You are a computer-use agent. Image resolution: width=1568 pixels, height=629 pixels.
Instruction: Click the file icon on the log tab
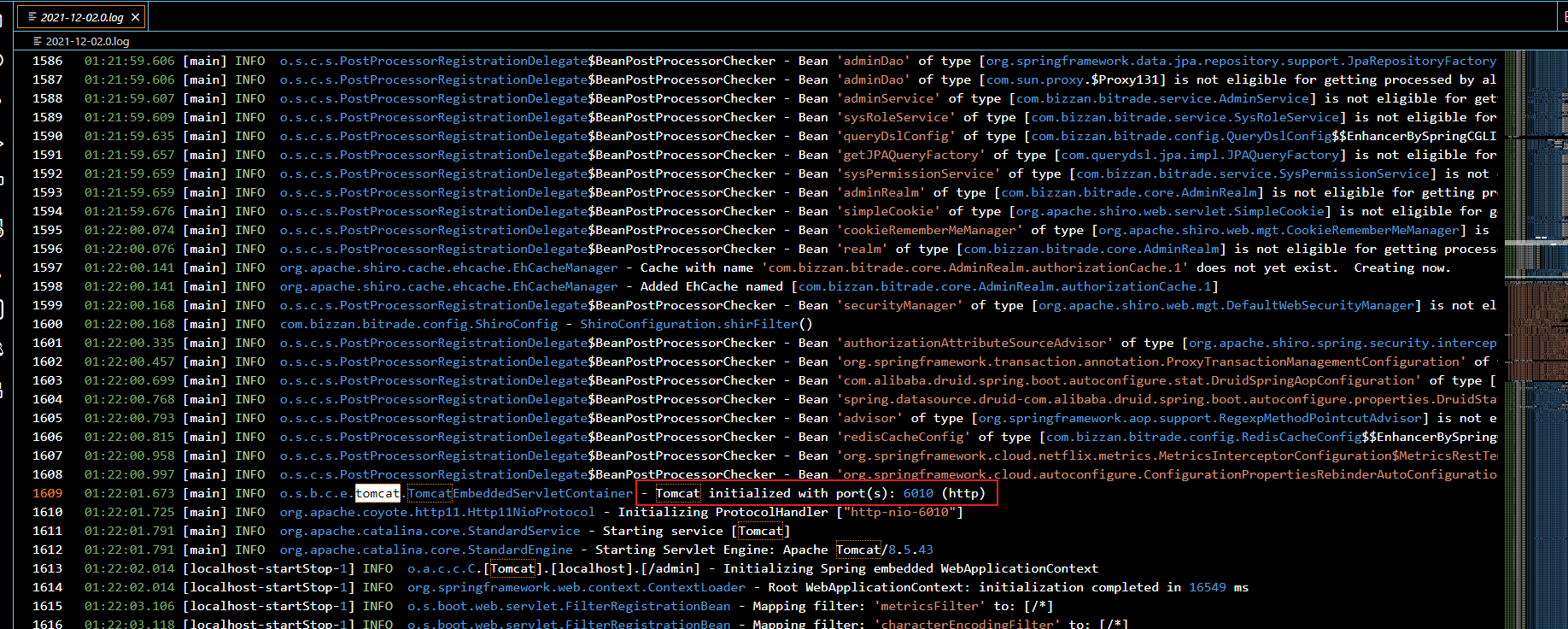pyautogui.click(x=32, y=17)
